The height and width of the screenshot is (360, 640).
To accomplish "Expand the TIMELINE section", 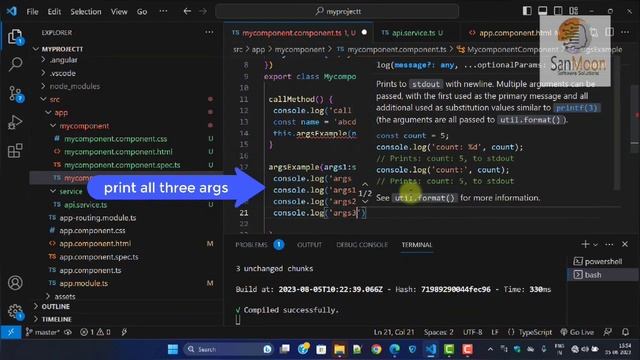I will click(x=56, y=319).
